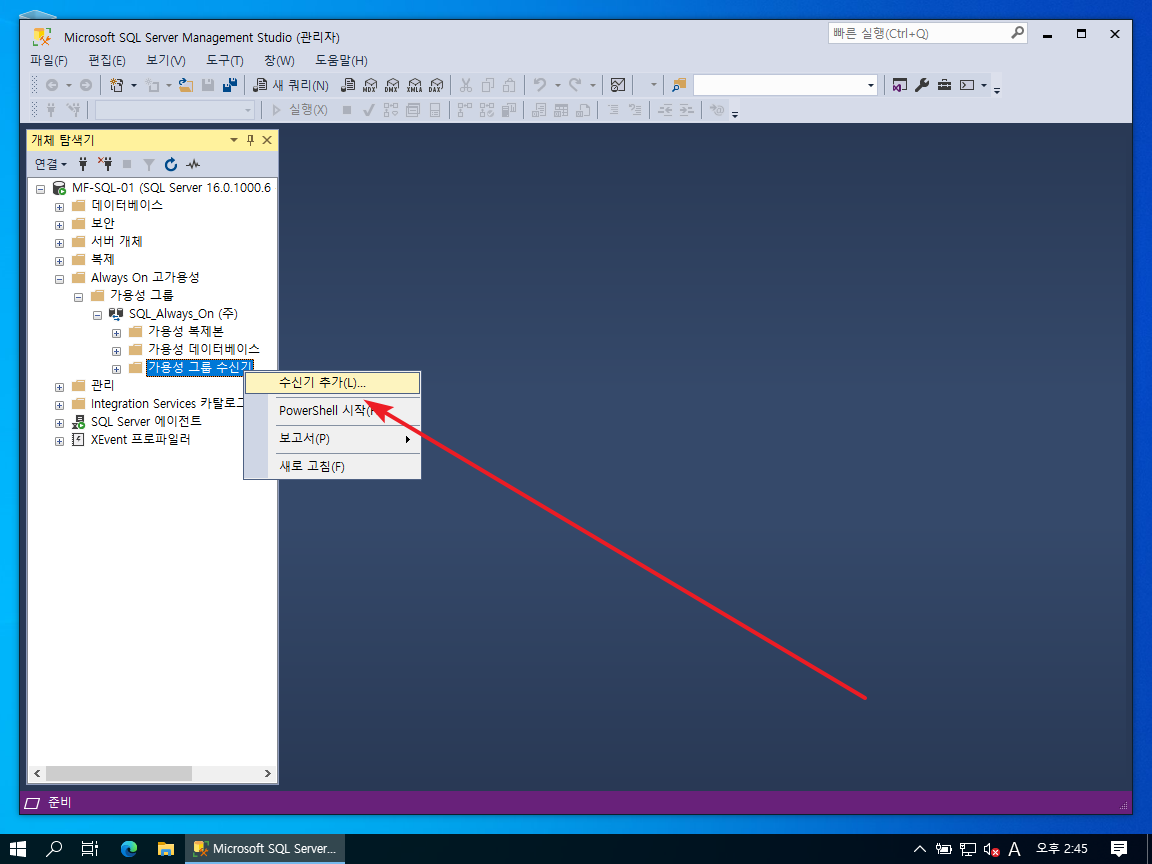Open the Windows Start menu
The width and height of the screenshot is (1152, 864).
[x=18, y=849]
